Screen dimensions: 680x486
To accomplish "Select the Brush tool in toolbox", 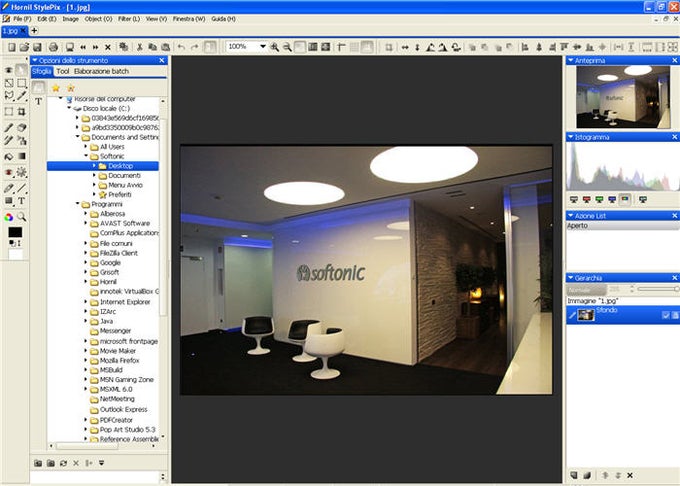I will pos(9,127).
